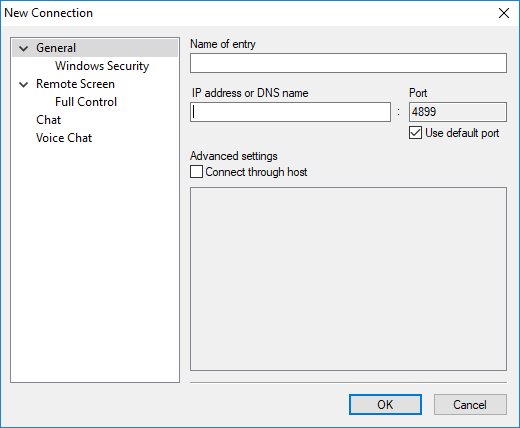Click the Name of entry label
Viewport: 520px width, 428px height.
223,44
